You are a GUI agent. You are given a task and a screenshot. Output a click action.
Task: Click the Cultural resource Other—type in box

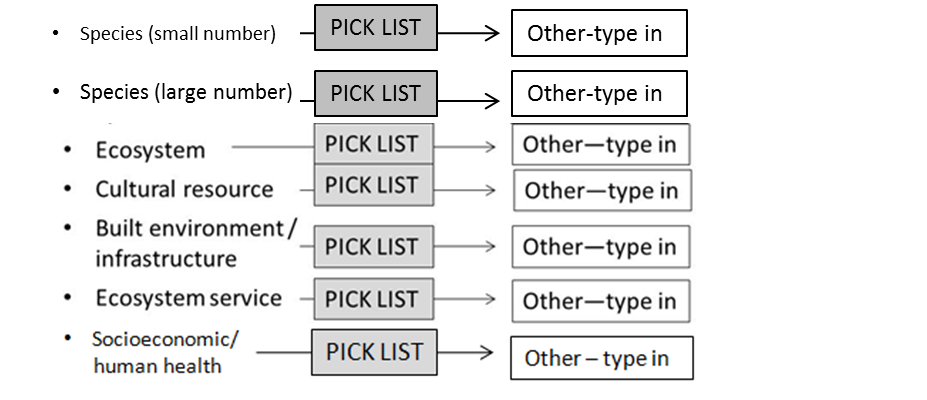(601, 190)
